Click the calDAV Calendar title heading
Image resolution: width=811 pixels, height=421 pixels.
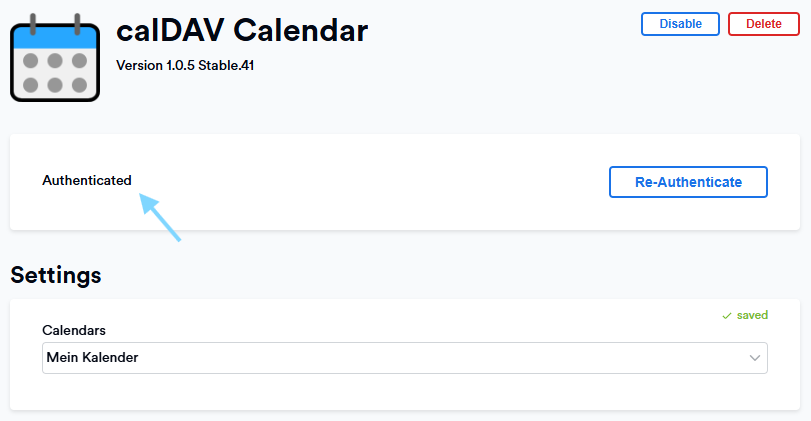(242, 31)
